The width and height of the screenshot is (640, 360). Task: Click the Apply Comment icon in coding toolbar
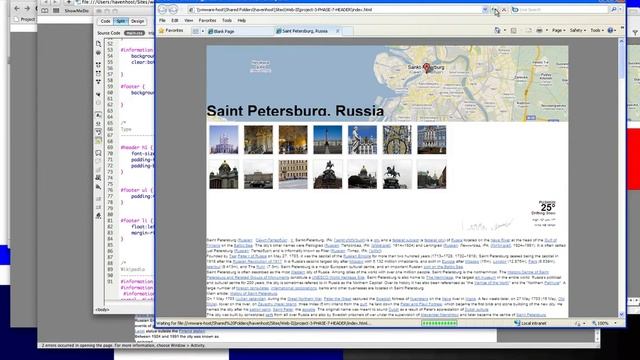point(98,153)
